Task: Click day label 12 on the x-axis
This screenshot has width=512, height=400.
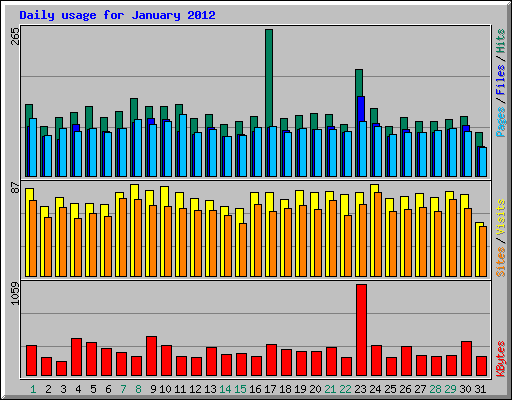Action: pyautogui.click(x=195, y=389)
